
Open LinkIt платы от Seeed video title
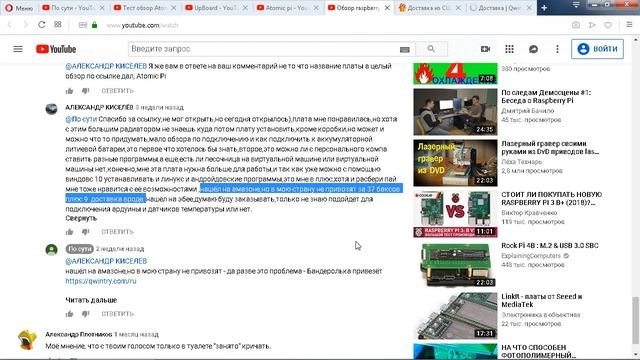[x=542, y=300]
